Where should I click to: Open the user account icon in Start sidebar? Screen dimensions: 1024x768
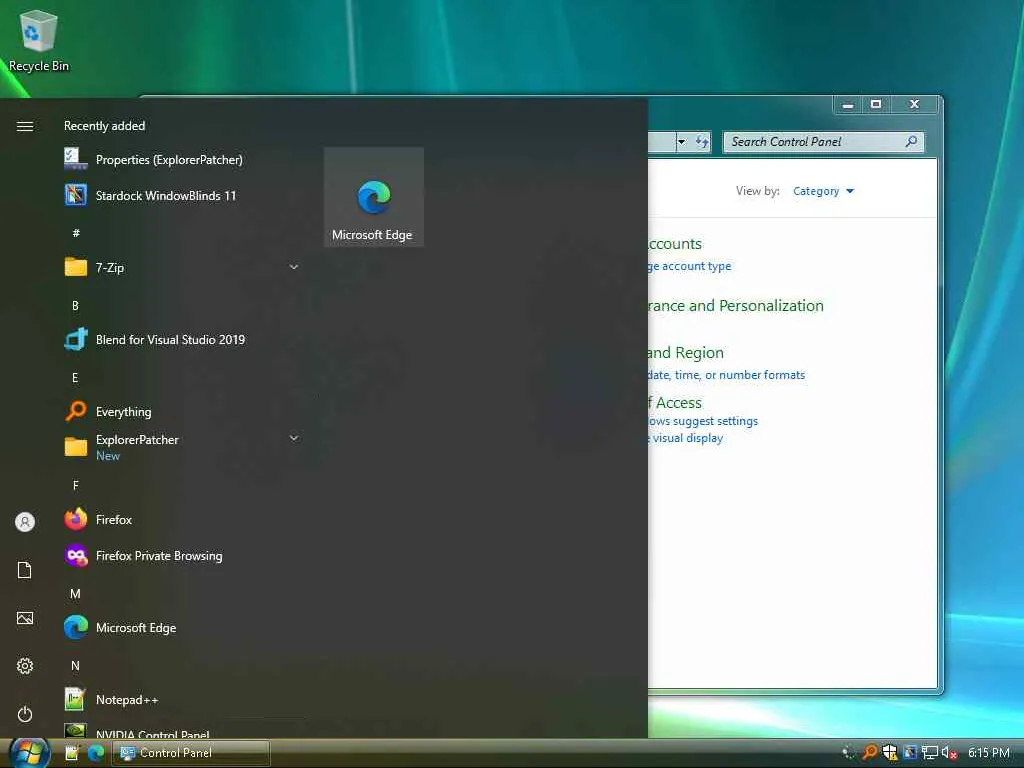[25, 522]
